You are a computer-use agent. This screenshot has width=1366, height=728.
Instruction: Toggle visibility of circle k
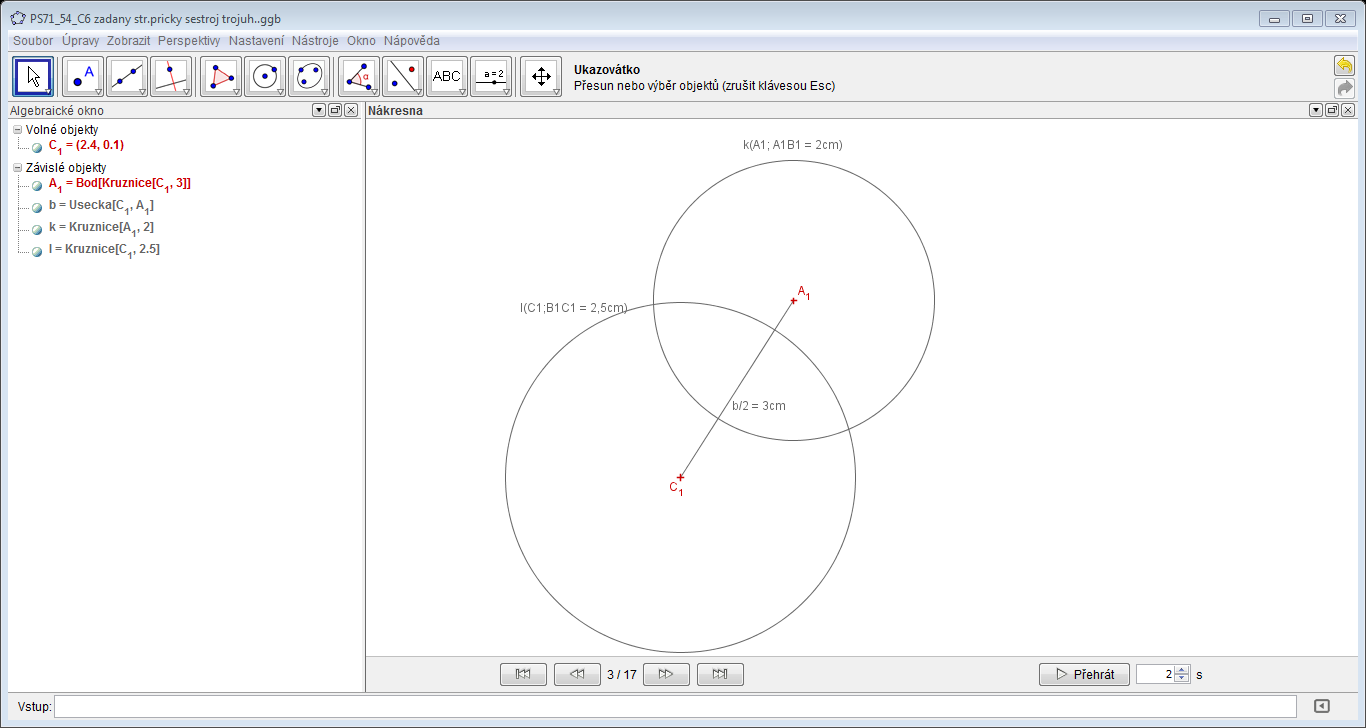(x=37, y=229)
